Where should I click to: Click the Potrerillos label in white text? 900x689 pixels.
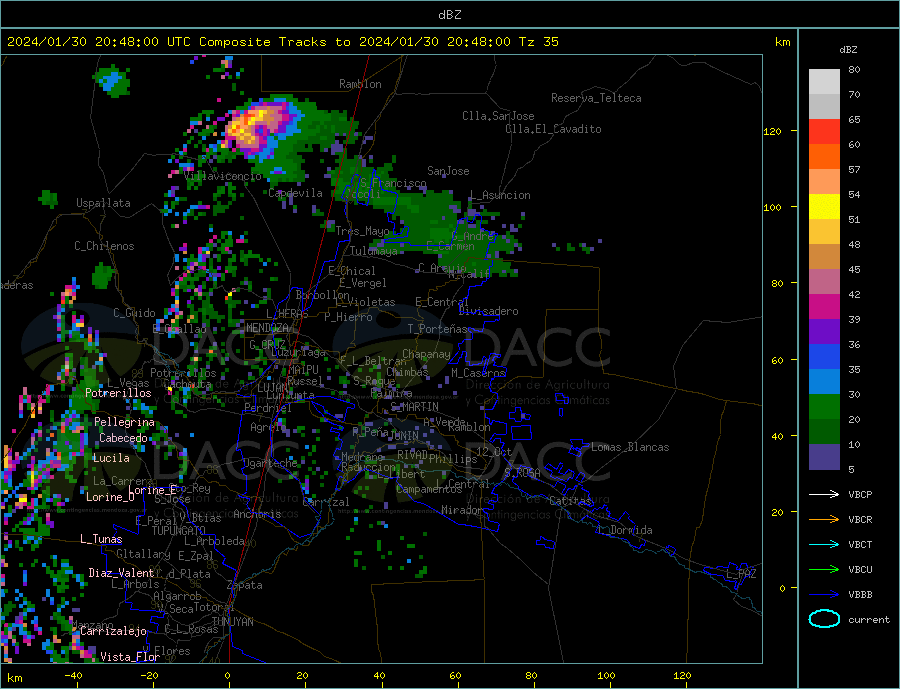118,393
